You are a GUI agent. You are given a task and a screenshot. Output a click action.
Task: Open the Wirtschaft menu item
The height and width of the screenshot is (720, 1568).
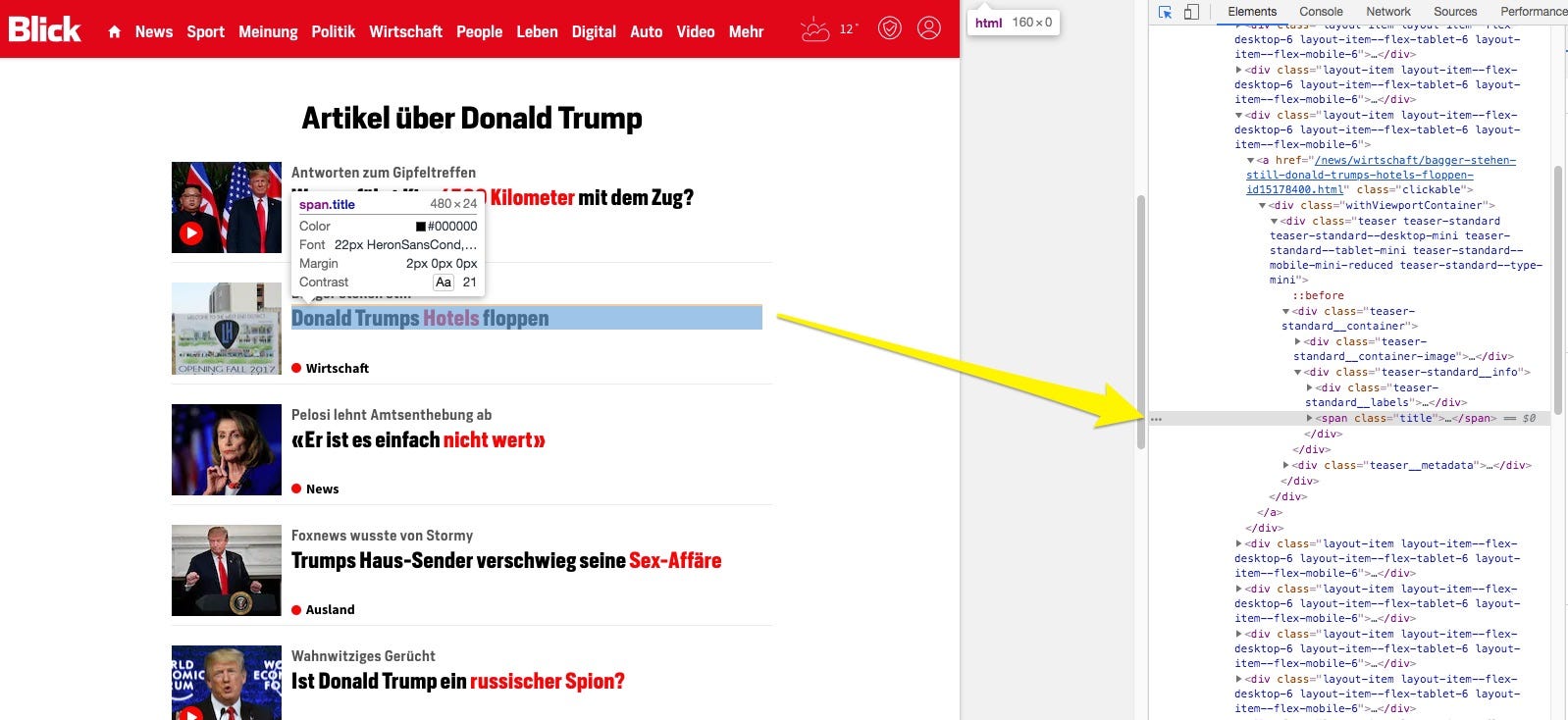[406, 31]
